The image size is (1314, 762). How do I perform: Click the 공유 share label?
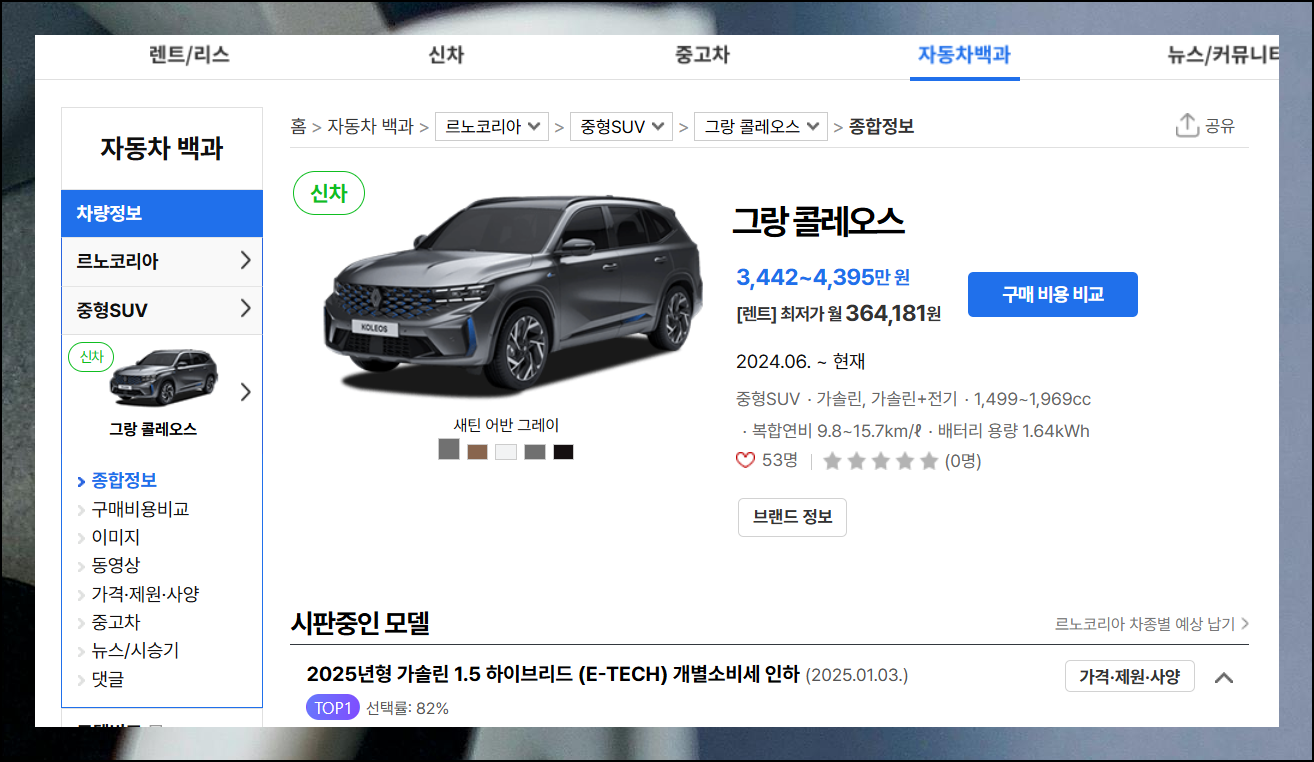(1220, 126)
